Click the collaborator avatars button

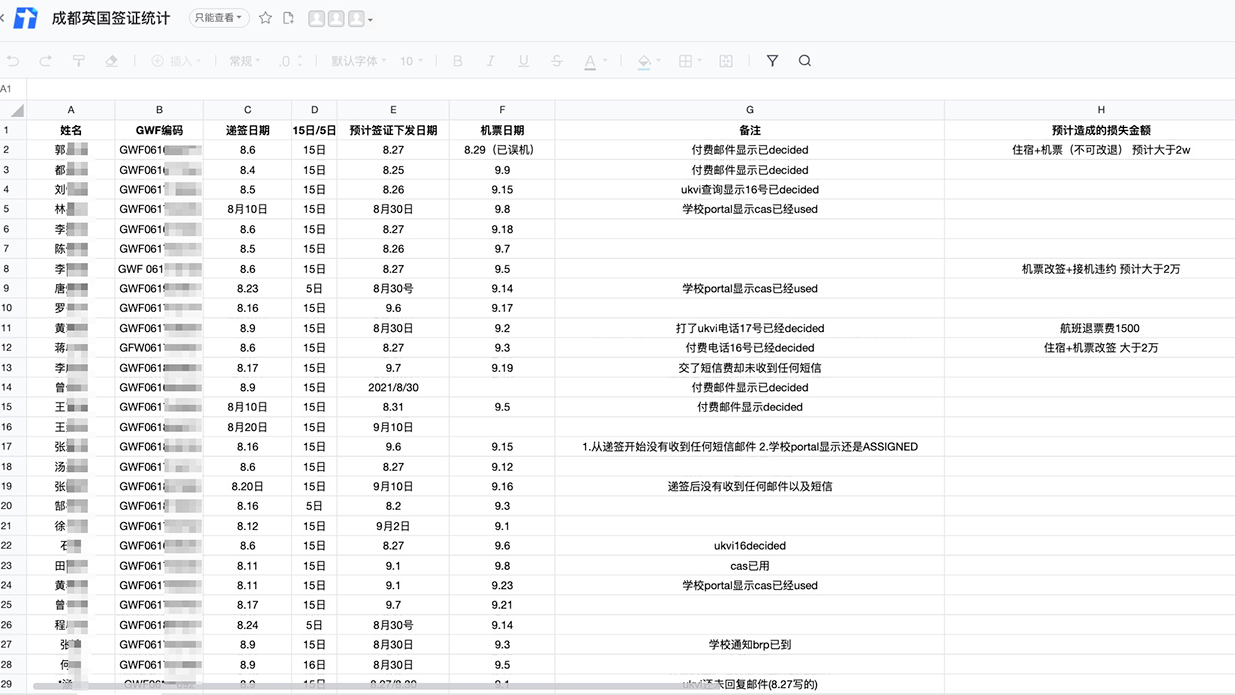(x=340, y=19)
